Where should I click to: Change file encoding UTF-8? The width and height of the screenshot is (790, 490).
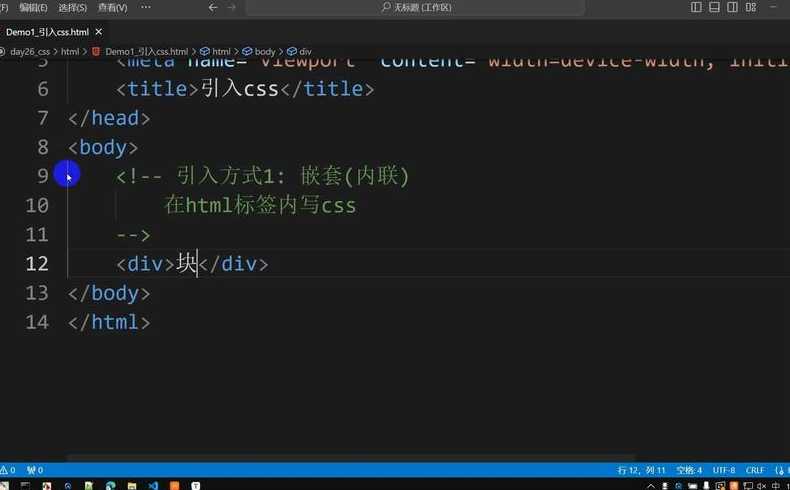pos(724,470)
